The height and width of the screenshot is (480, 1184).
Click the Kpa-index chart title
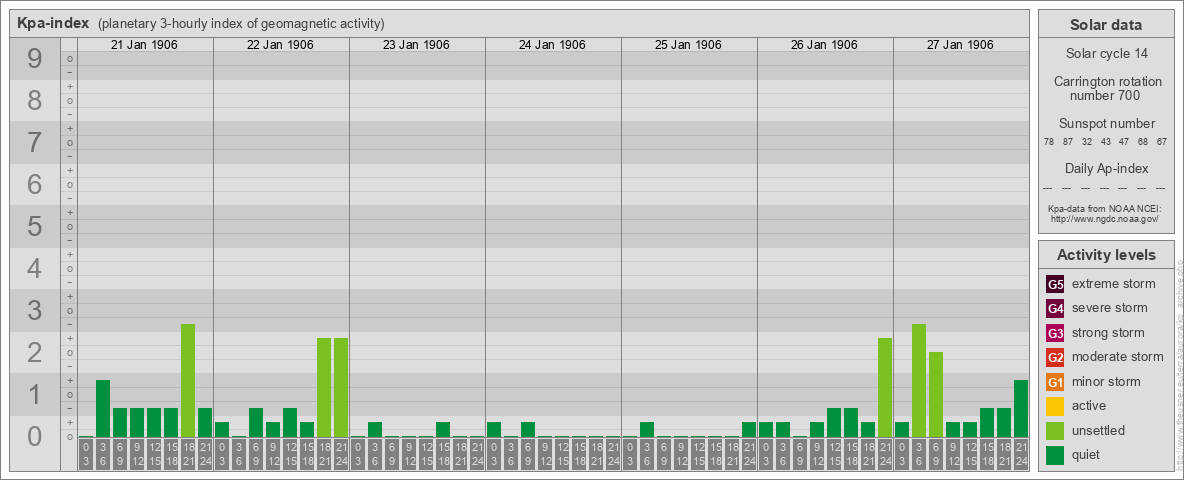point(53,23)
